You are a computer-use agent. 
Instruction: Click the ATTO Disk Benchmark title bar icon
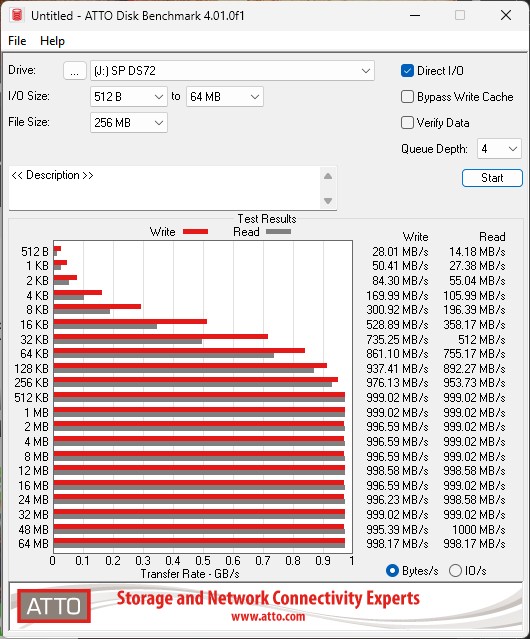coord(16,15)
